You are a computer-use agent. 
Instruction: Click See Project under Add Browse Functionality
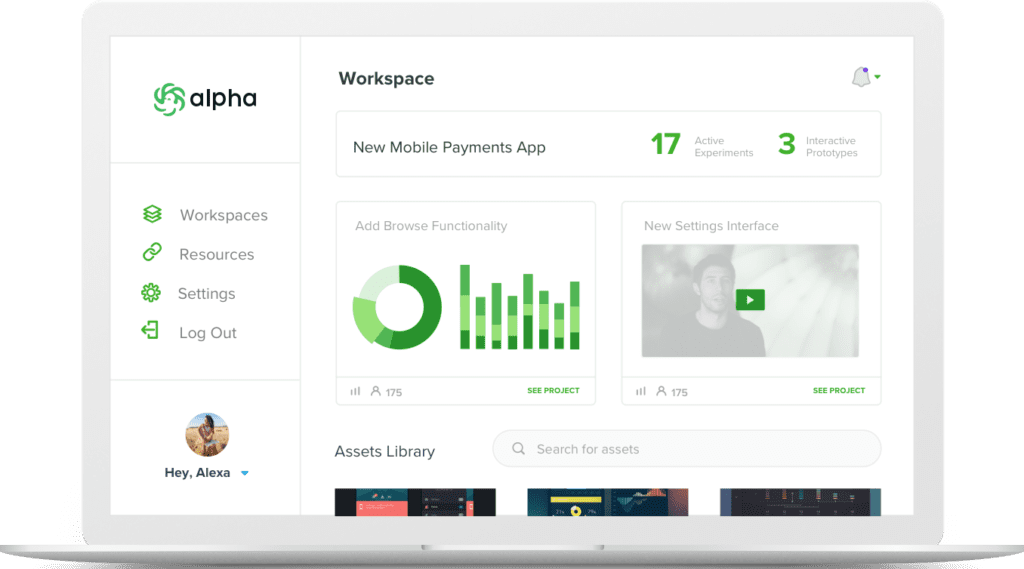pos(553,391)
